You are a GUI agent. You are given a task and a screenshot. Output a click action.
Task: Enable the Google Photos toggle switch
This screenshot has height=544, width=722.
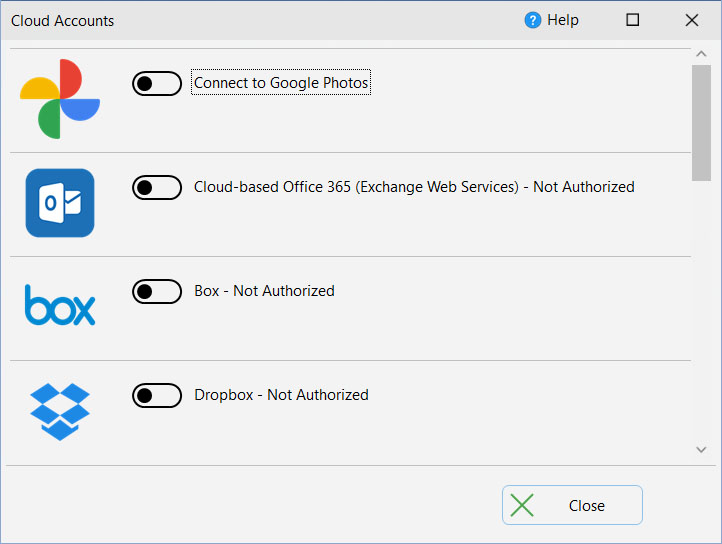157,83
